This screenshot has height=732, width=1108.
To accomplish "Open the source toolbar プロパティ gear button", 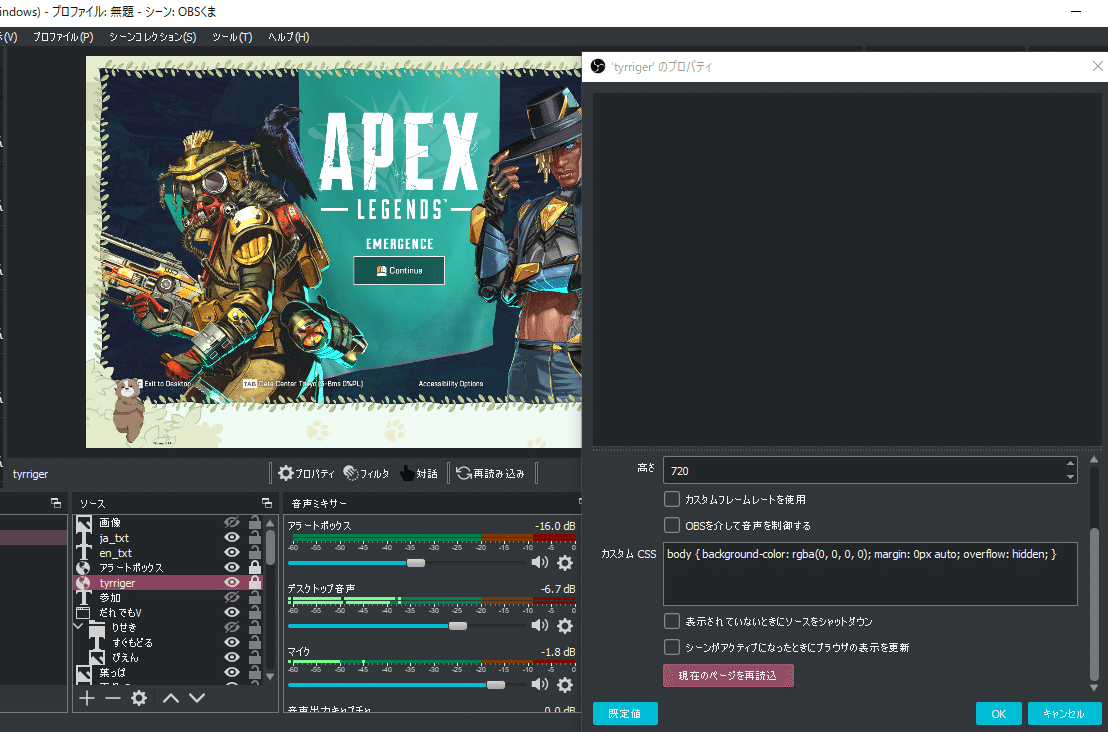I will [306, 473].
